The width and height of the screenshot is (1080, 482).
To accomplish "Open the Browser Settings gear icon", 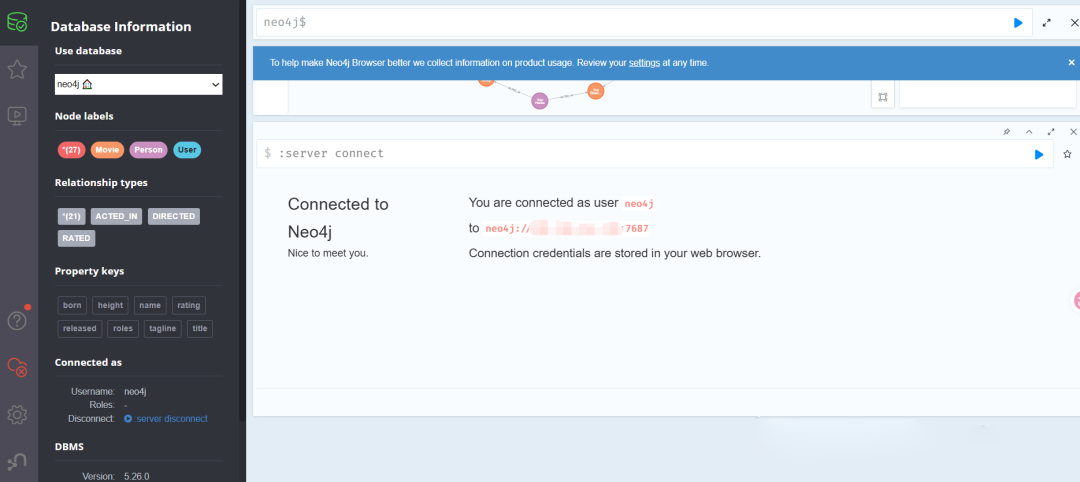I will click(x=17, y=414).
